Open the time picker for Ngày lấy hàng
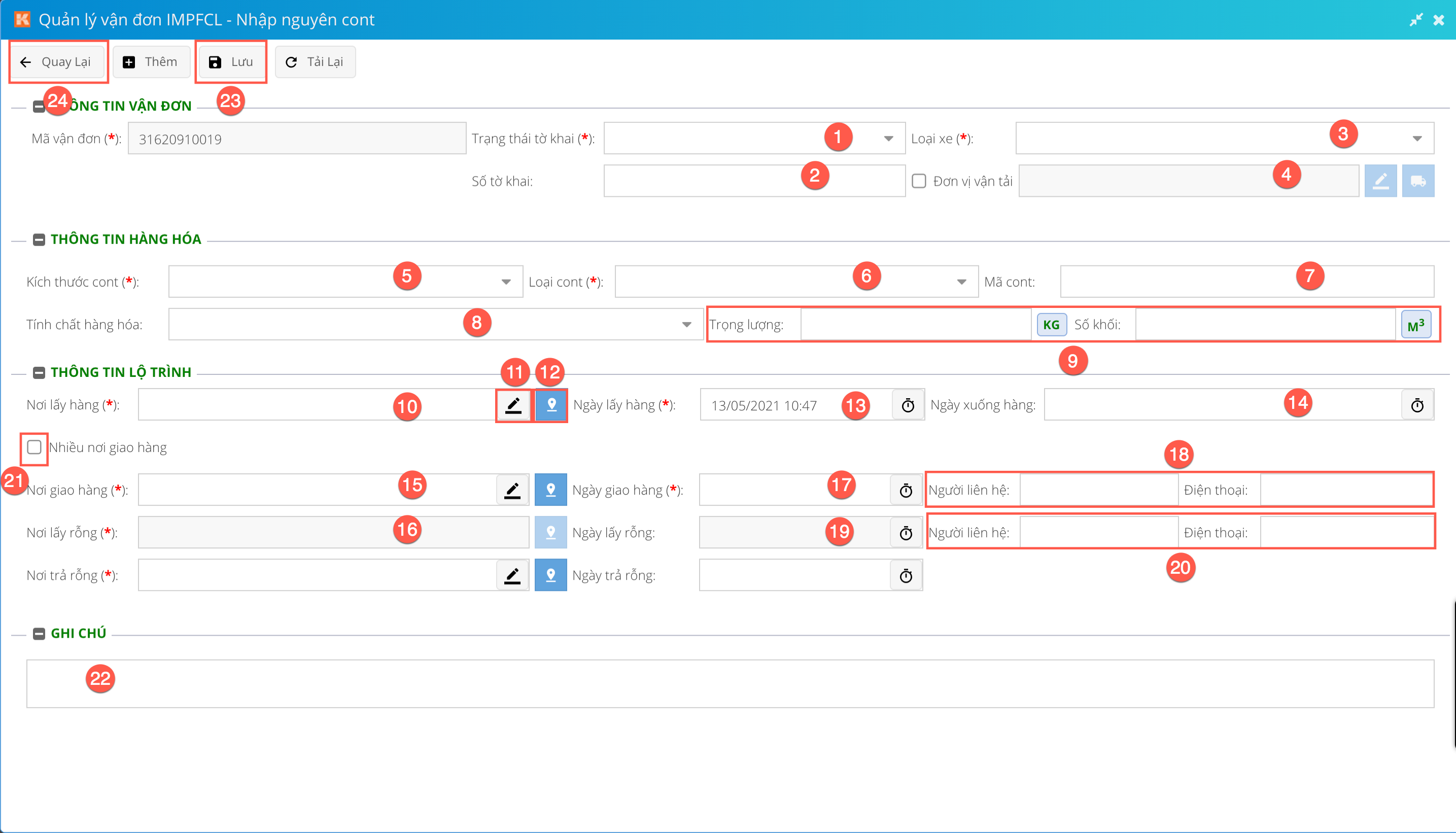This screenshot has height=833, width=1456. [x=908, y=405]
